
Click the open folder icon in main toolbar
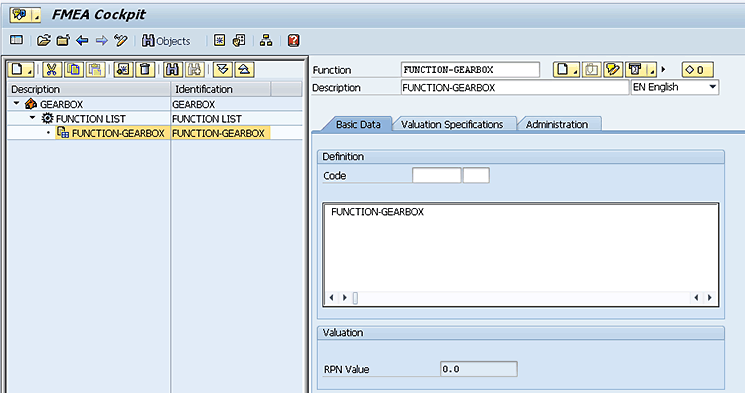(x=44, y=41)
